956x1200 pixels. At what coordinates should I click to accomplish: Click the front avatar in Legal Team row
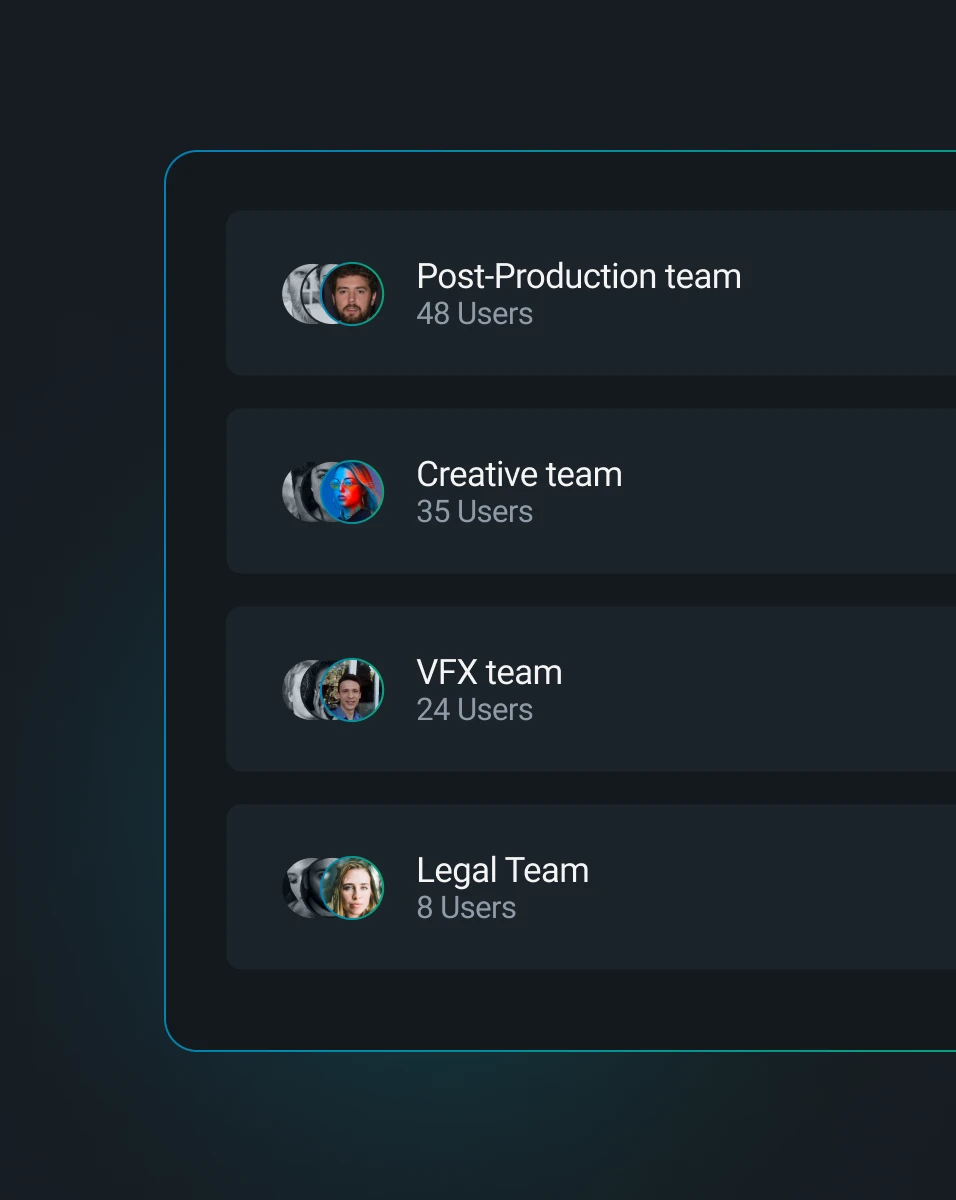(352, 888)
